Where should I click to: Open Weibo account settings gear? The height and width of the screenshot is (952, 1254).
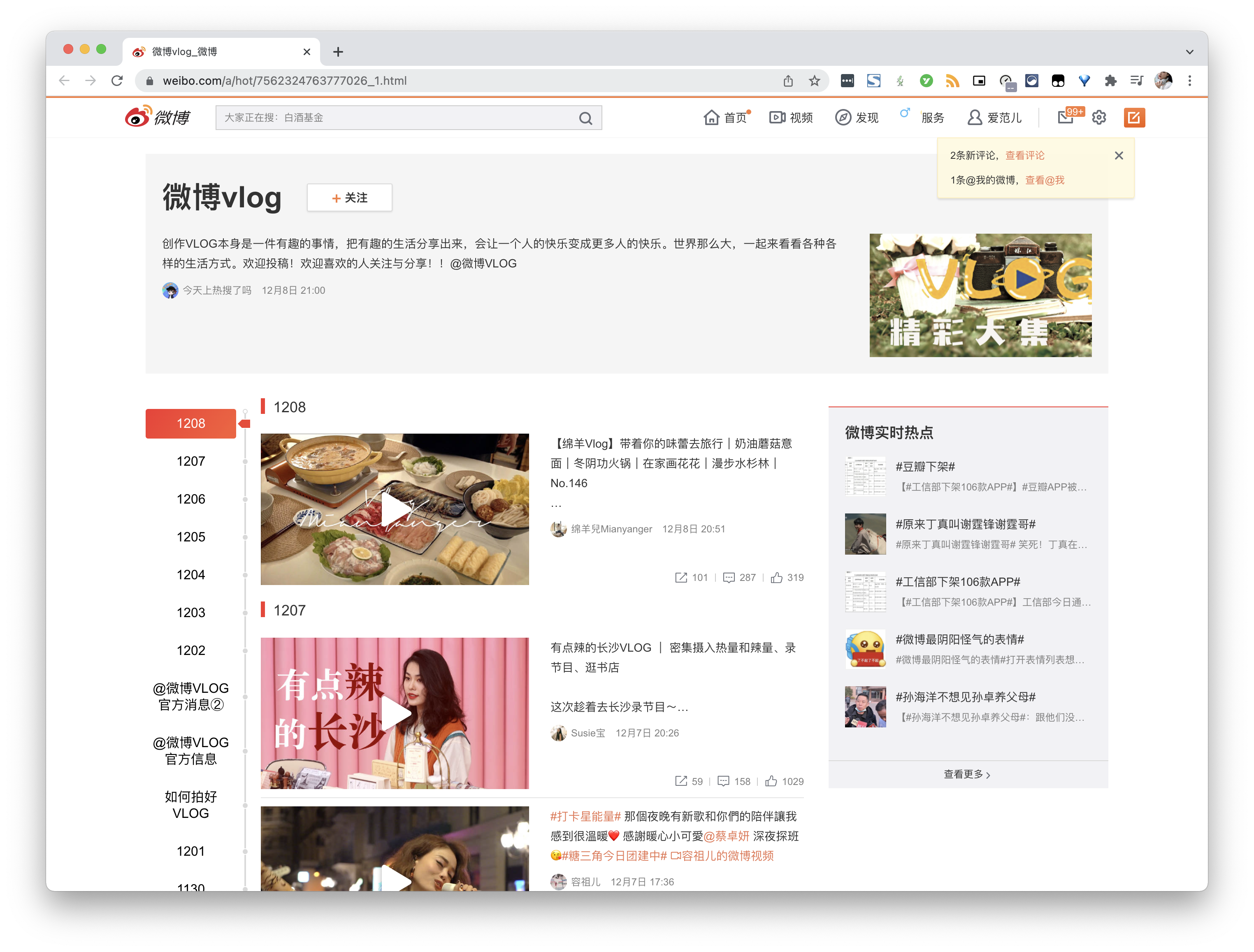pyautogui.click(x=1098, y=117)
